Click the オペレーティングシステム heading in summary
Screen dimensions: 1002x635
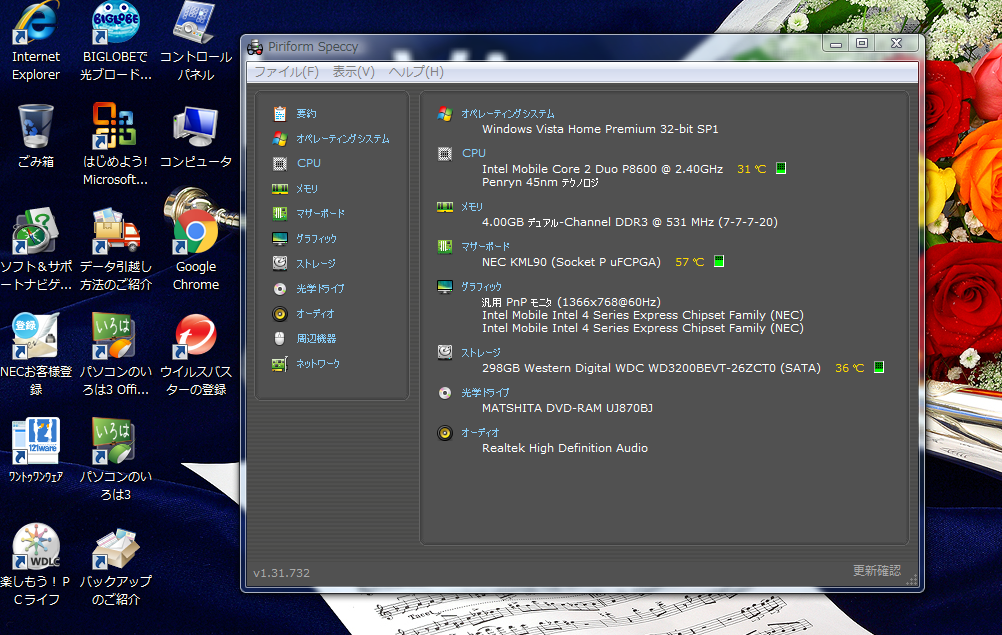(x=508, y=114)
